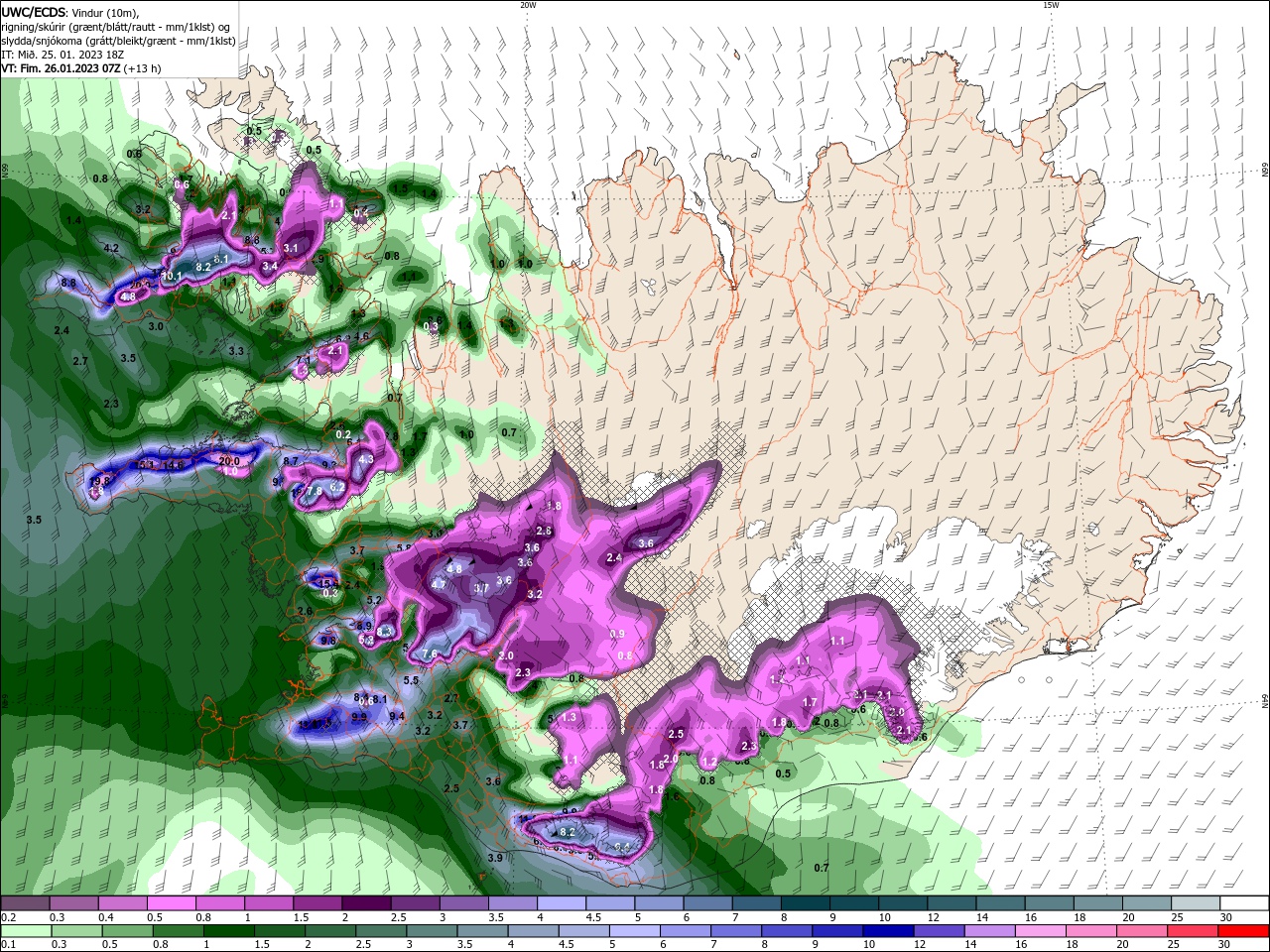
Task: Click the white '0.9' snowfall value
Action: pos(617,634)
